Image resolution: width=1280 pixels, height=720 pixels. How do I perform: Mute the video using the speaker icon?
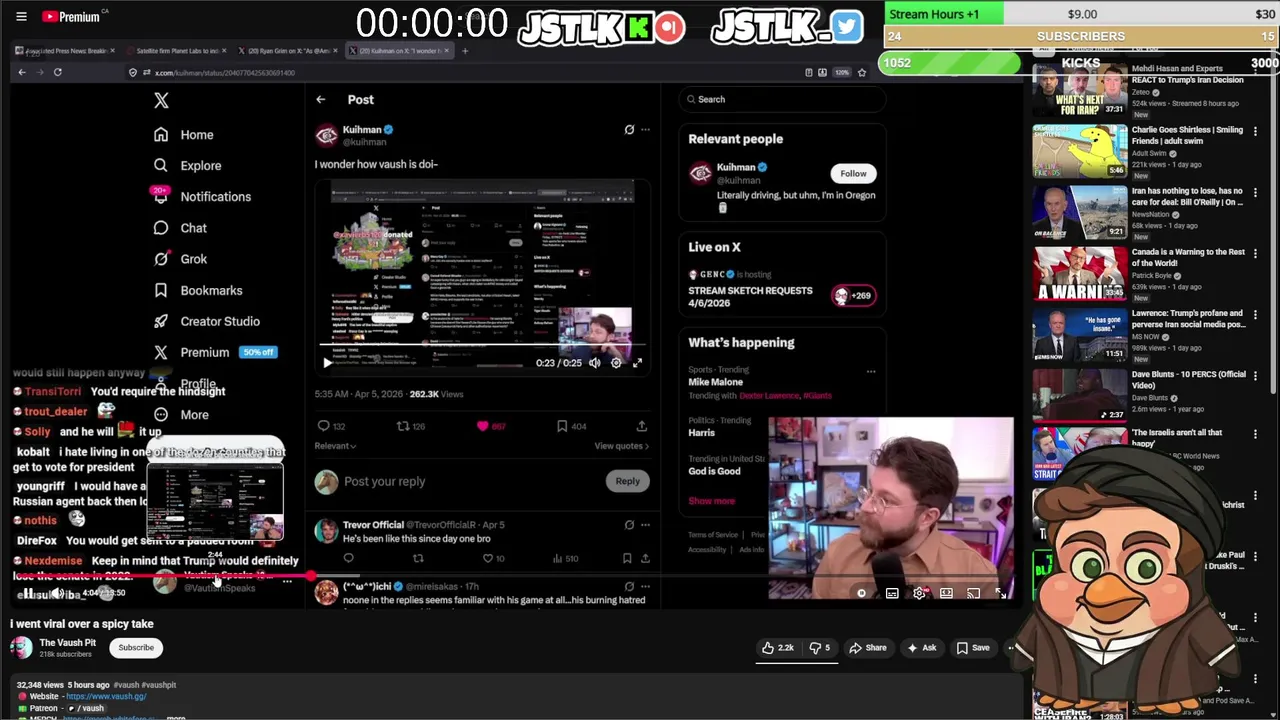point(57,593)
